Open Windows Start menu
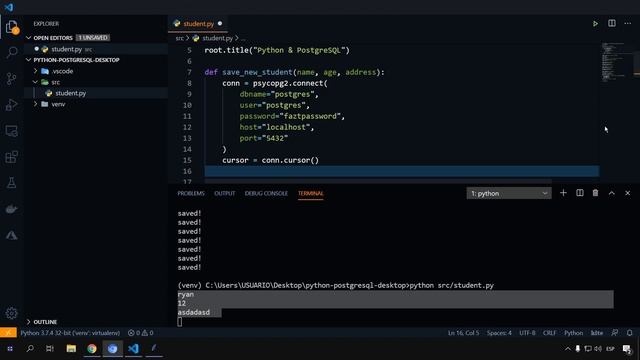The height and width of the screenshot is (360, 640). tap(10, 349)
